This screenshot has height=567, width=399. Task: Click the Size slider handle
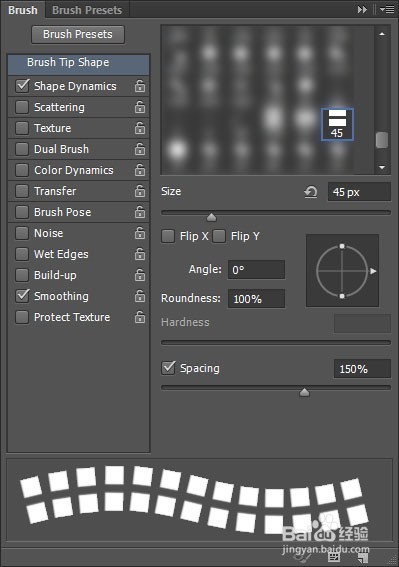pos(211,217)
